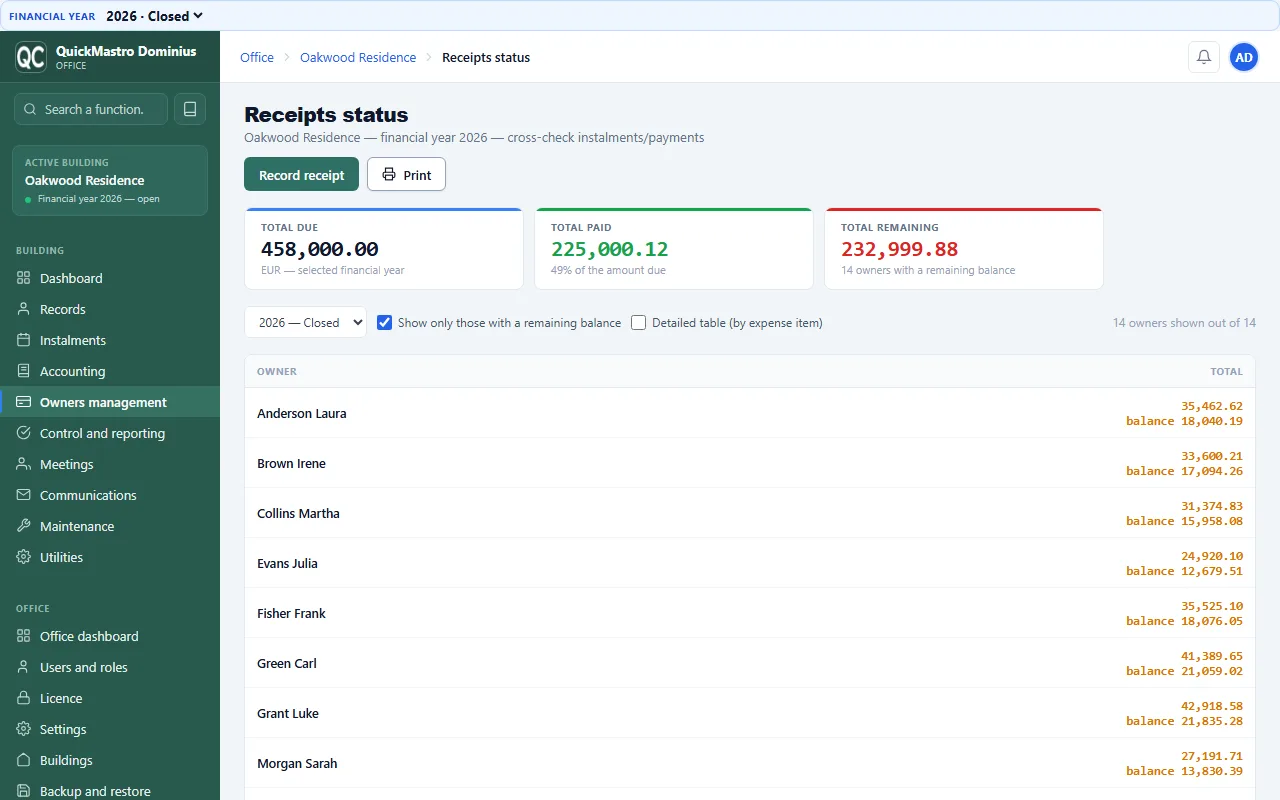Open the manual book icon beside search

(190, 109)
